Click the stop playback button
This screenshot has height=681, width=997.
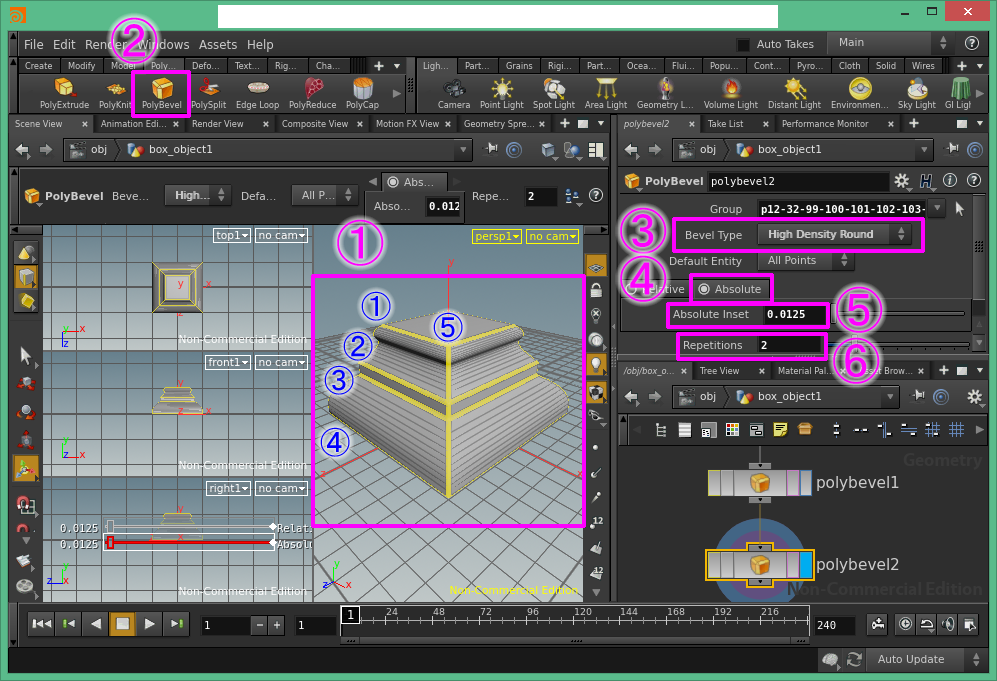[123, 624]
